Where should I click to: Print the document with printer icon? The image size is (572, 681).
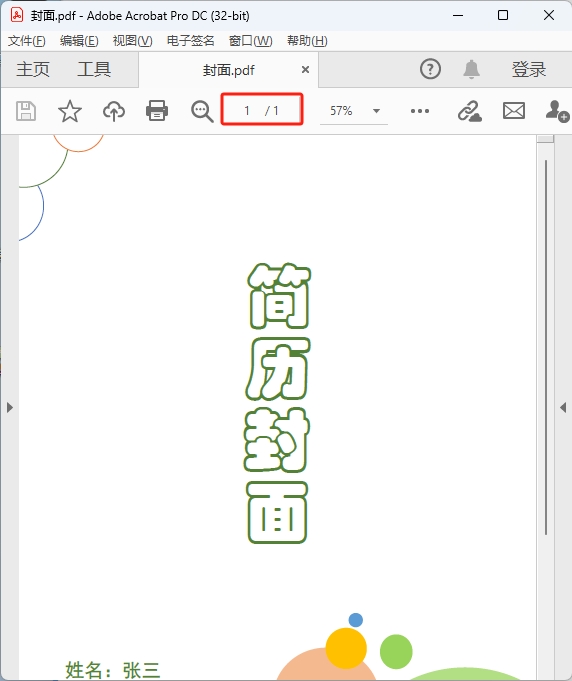[x=157, y=110]
